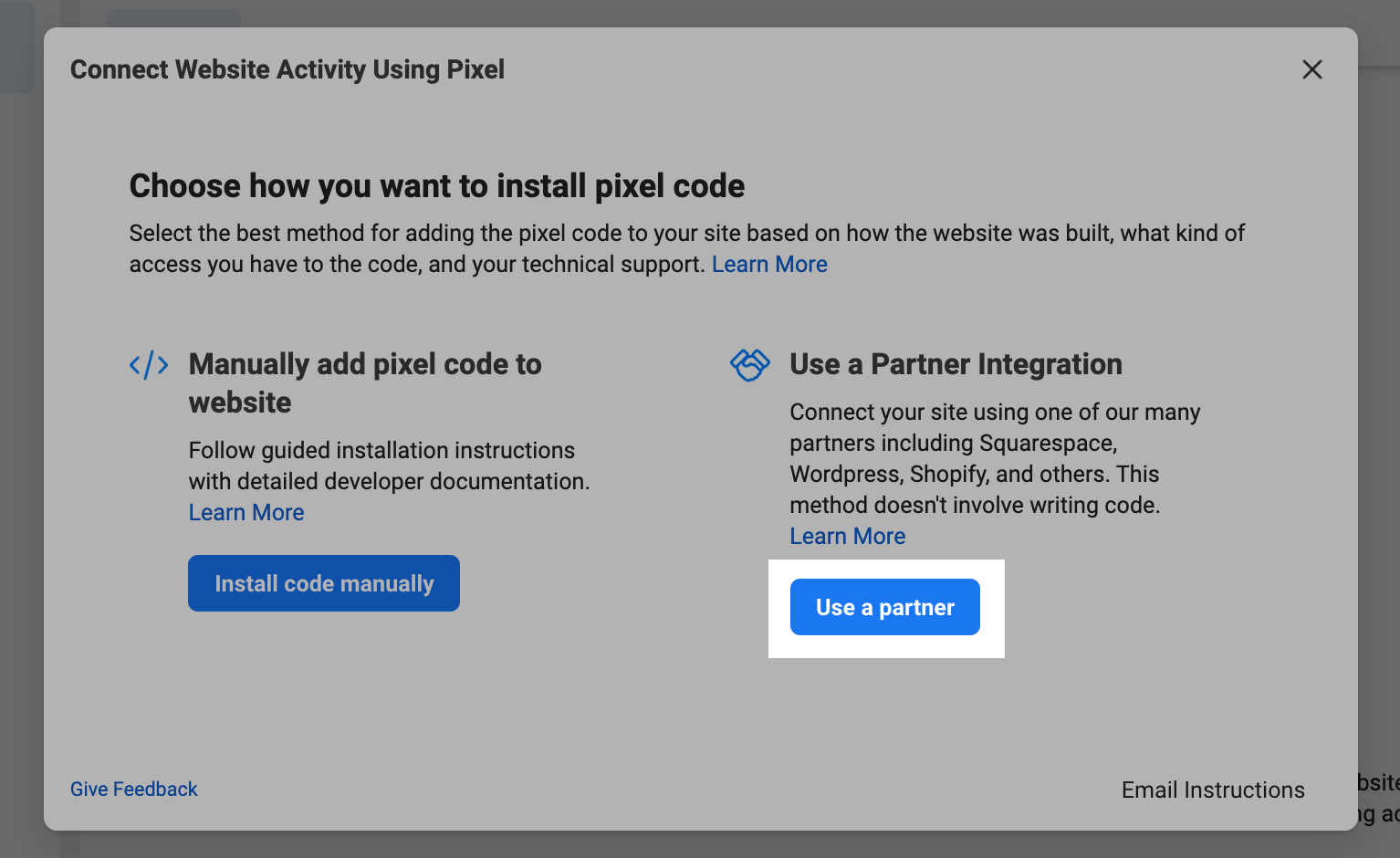
Task: Open Learn More in the Partner Integration description
Action: [x=847, y=536]
